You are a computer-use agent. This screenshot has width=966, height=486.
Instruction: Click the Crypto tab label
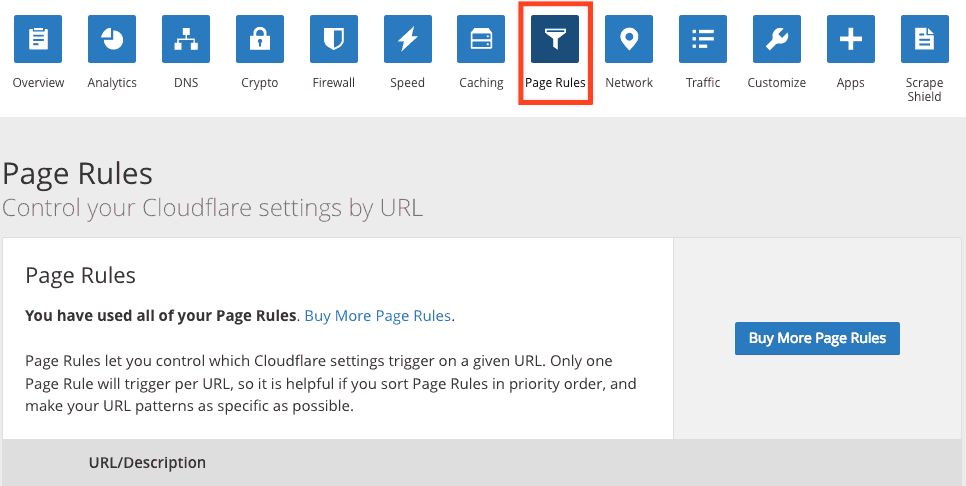260,83
